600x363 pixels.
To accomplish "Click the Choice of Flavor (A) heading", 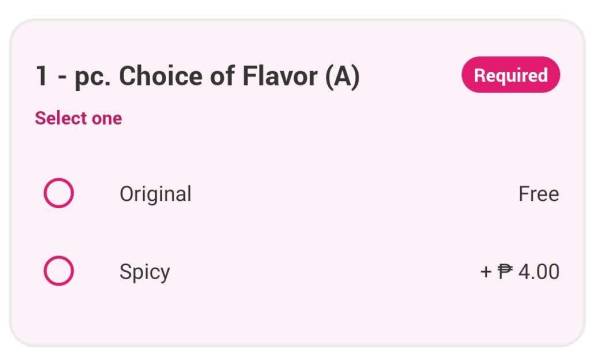I will 197,76.
